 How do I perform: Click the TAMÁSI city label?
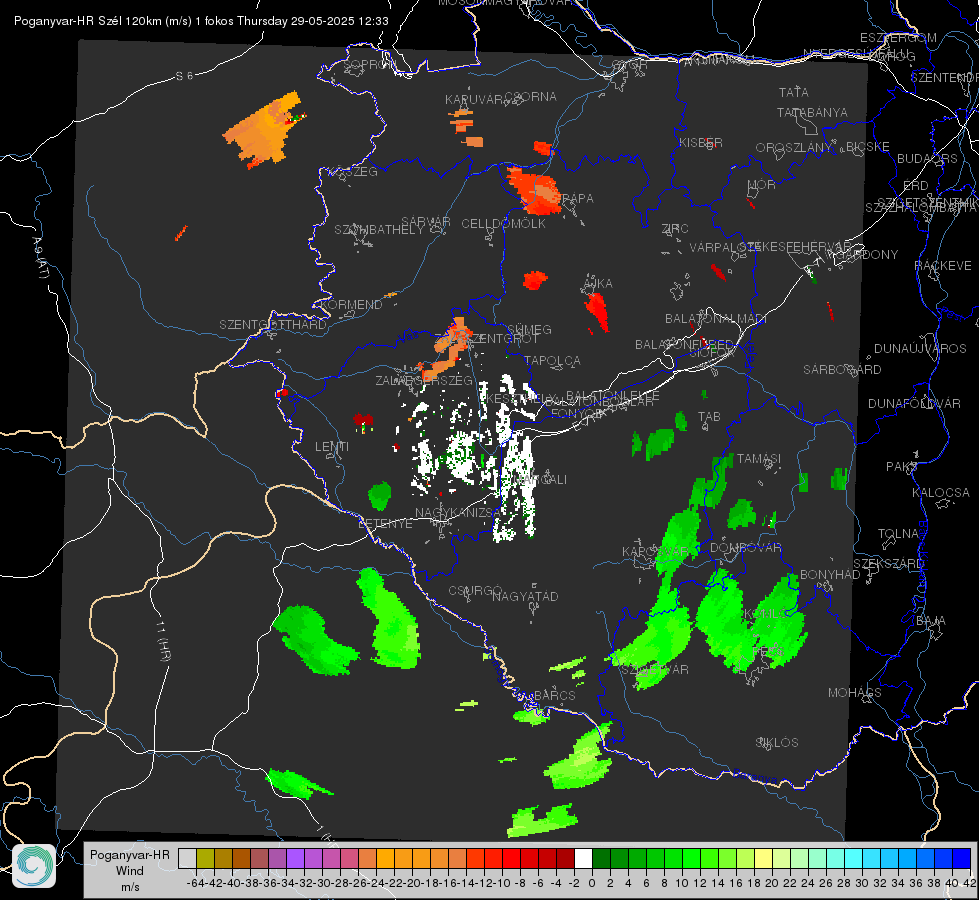759,459
